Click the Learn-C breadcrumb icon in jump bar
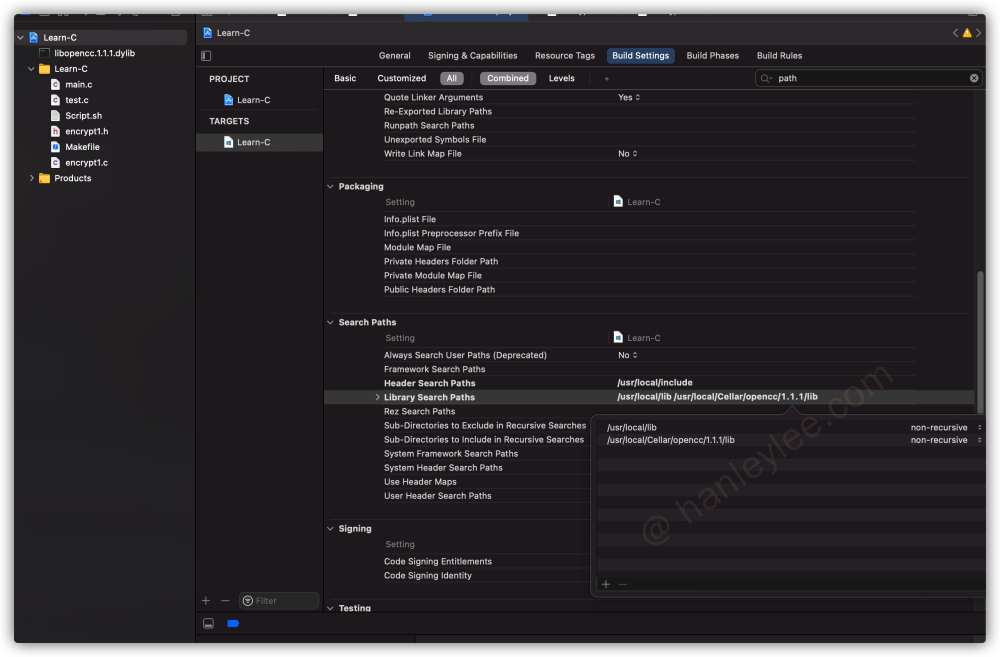The width and height of the screenshot is (1000, 657). (207, 33)
